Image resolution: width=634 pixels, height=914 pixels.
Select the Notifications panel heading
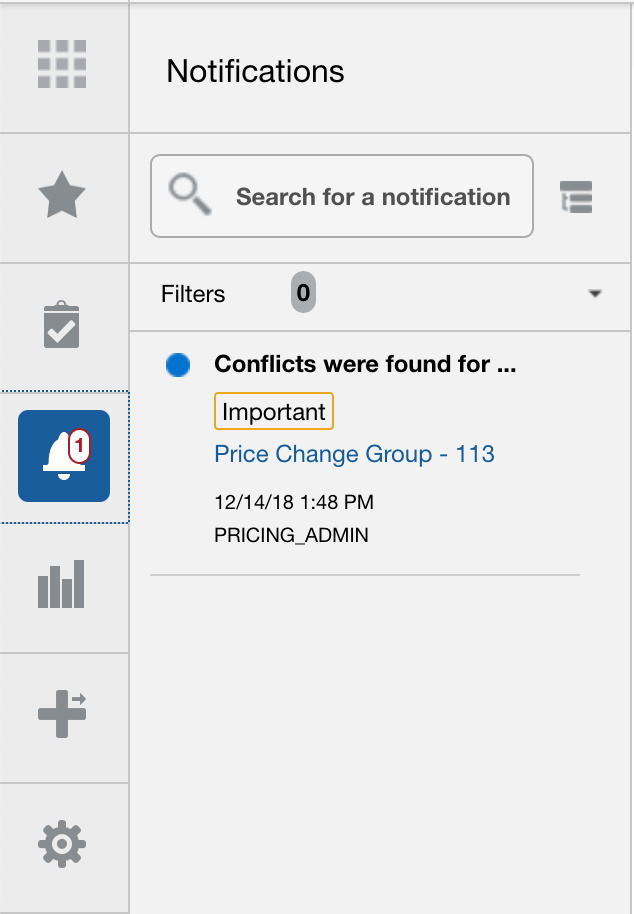click(257, 71)
